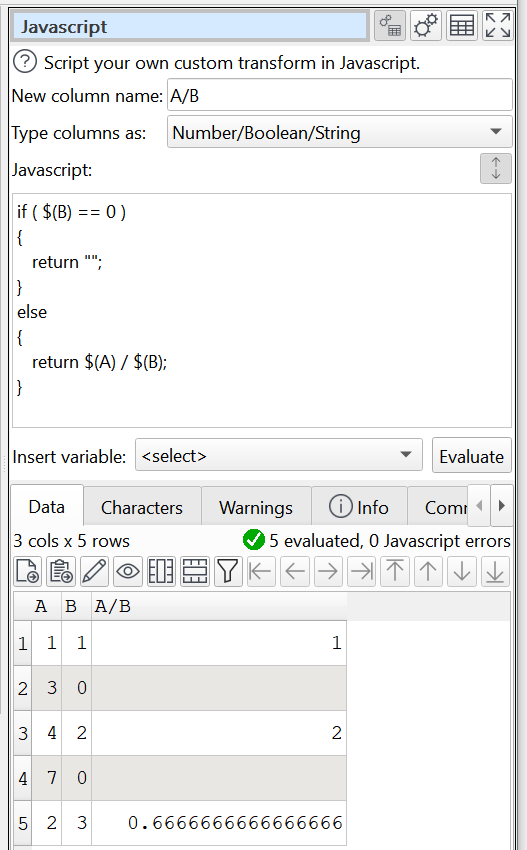Click the New column name field

coord(339,95)
